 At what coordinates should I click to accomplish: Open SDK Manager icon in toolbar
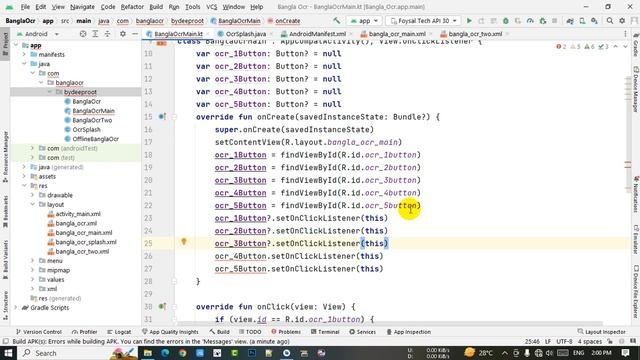point(594,20)
